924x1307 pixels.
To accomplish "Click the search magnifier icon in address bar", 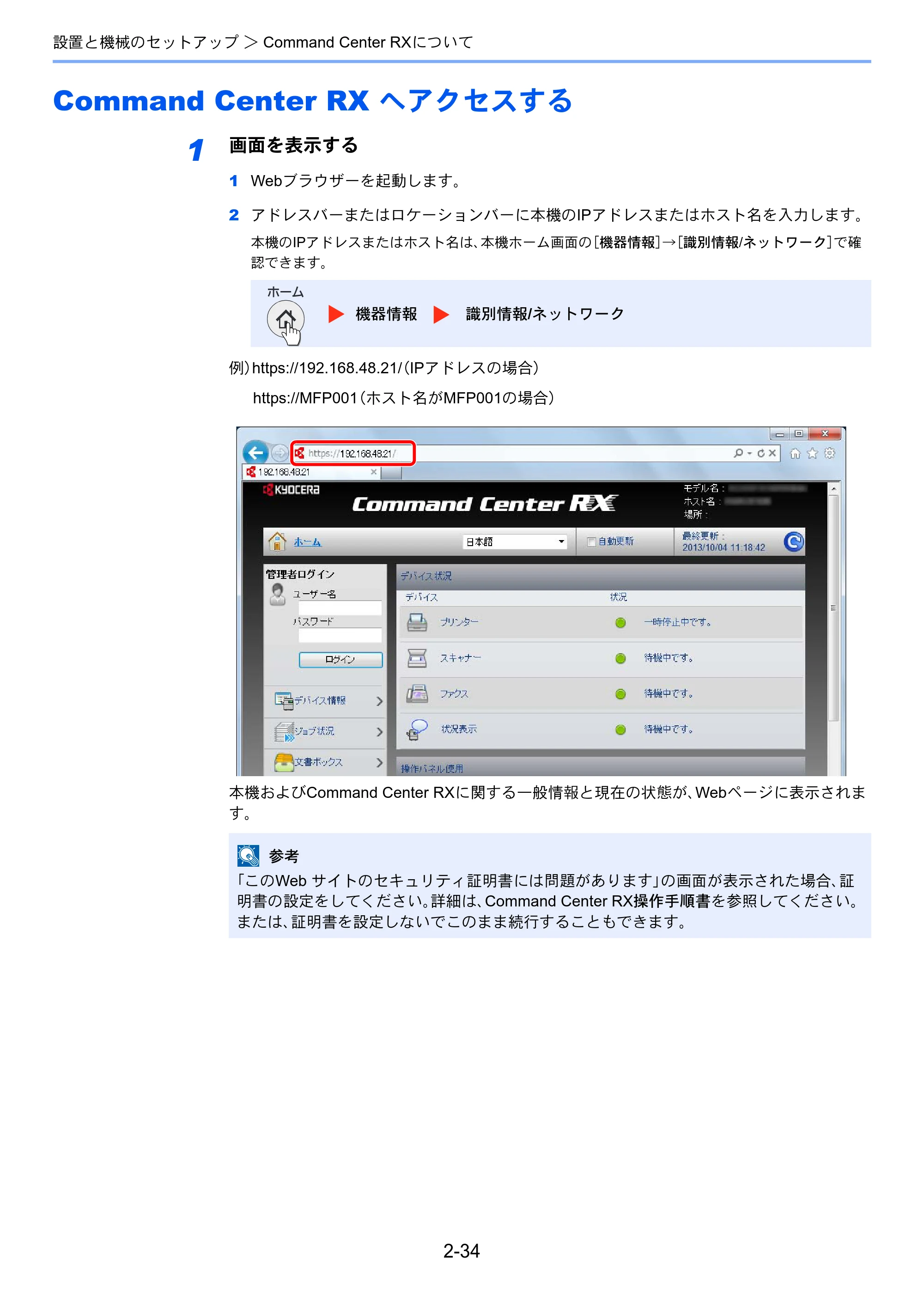I will (x=738, y=453).
